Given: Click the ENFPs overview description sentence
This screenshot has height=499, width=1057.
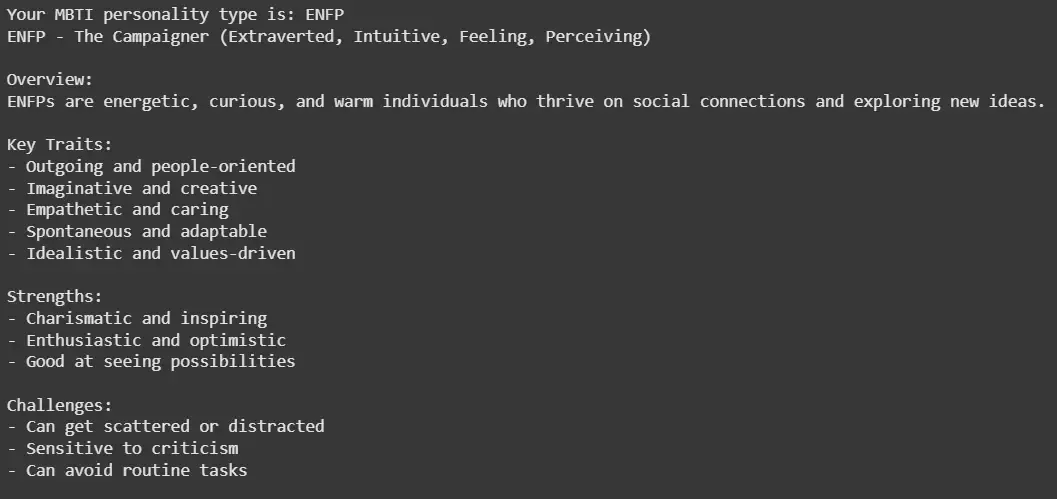Looking at the screenshot, I should pyautogui.click(x=526, y=102).
